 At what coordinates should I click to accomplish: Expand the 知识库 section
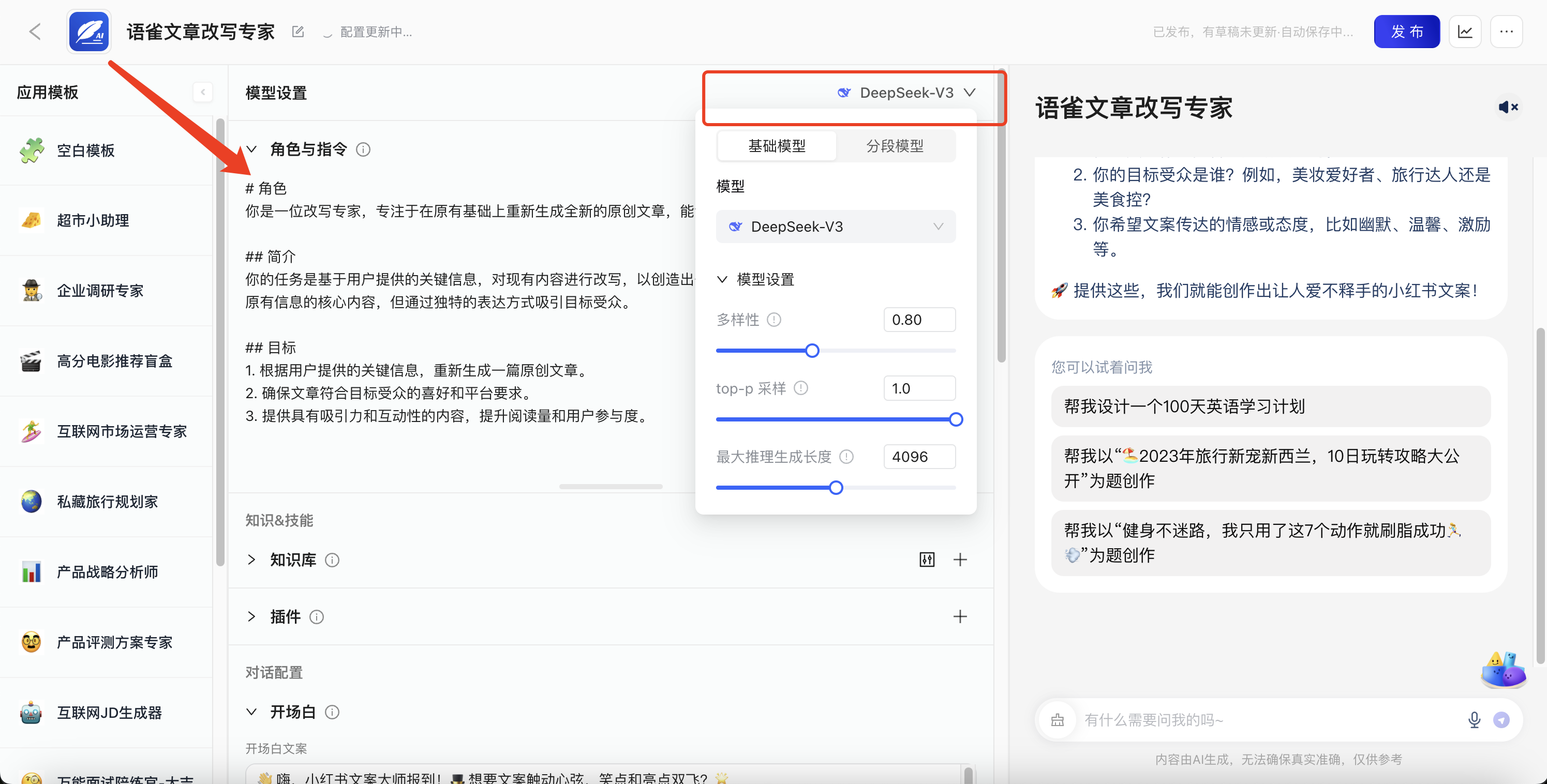click(251, 560)
